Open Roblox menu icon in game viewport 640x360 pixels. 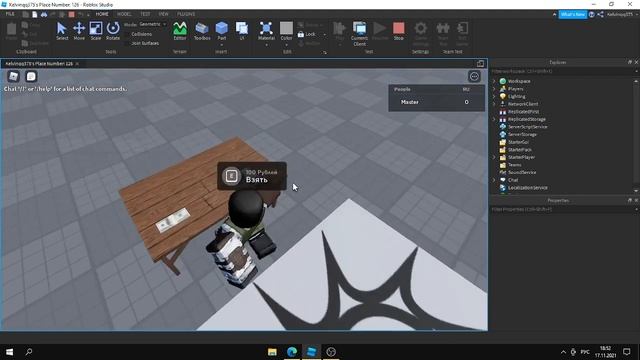pos(13,76)
